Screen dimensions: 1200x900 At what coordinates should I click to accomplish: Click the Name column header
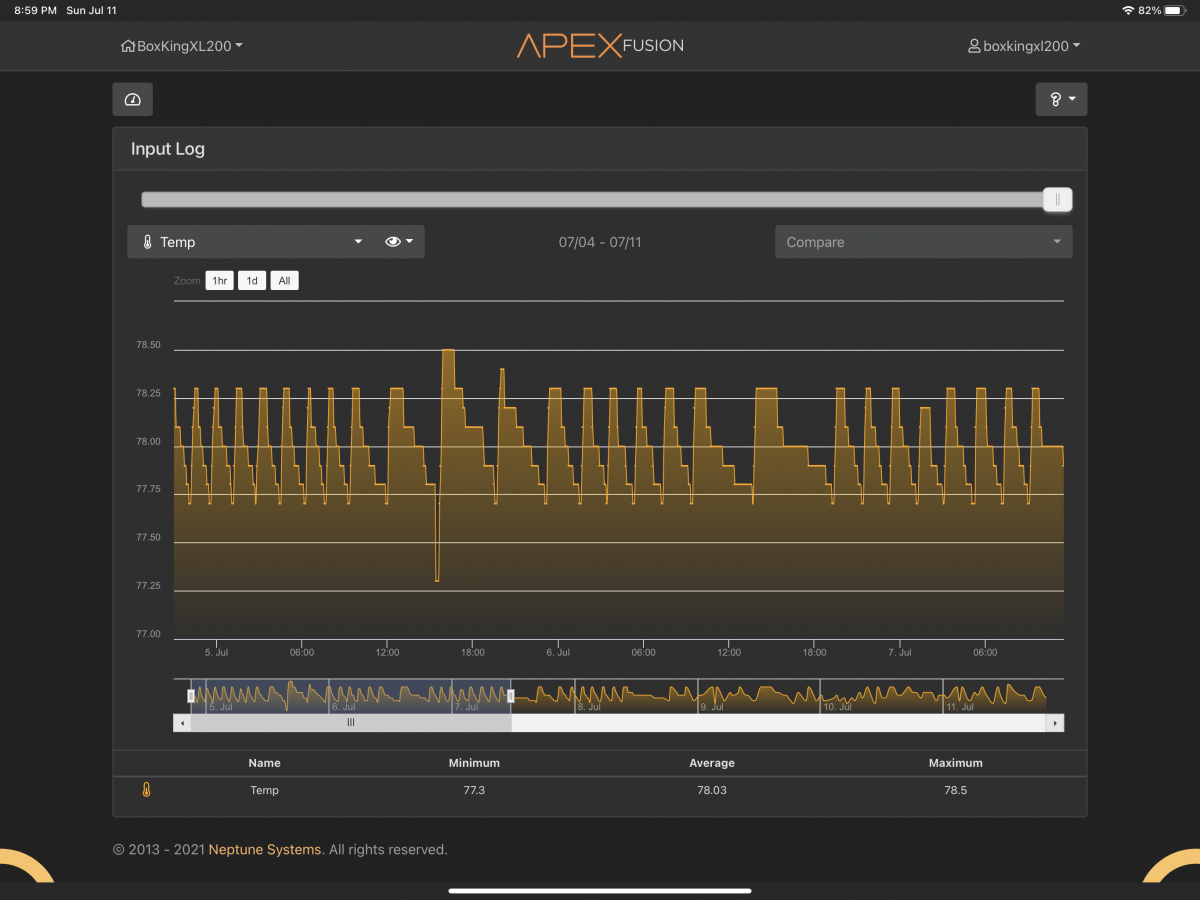pos(264,763)
